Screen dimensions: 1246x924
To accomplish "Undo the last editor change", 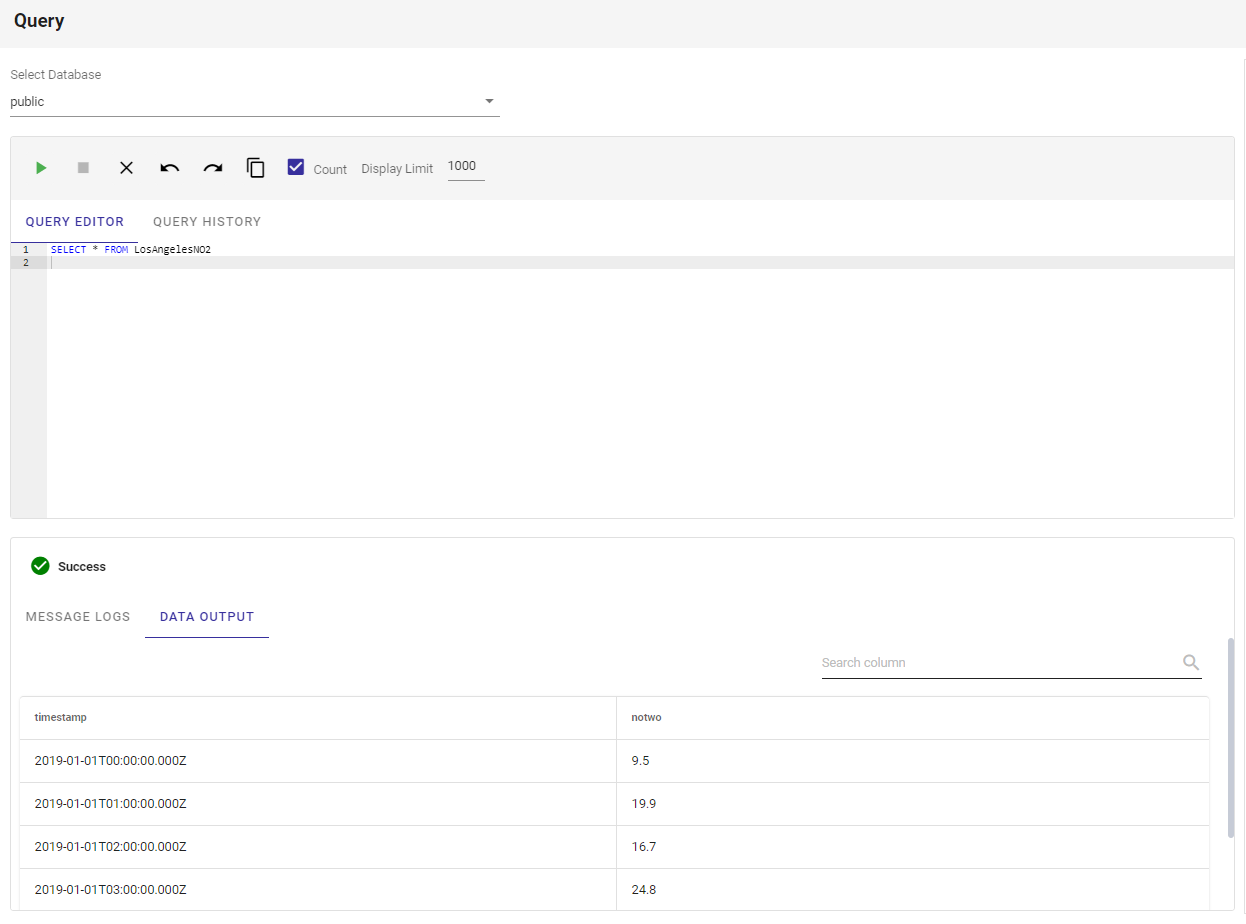I will click(170, 168).
